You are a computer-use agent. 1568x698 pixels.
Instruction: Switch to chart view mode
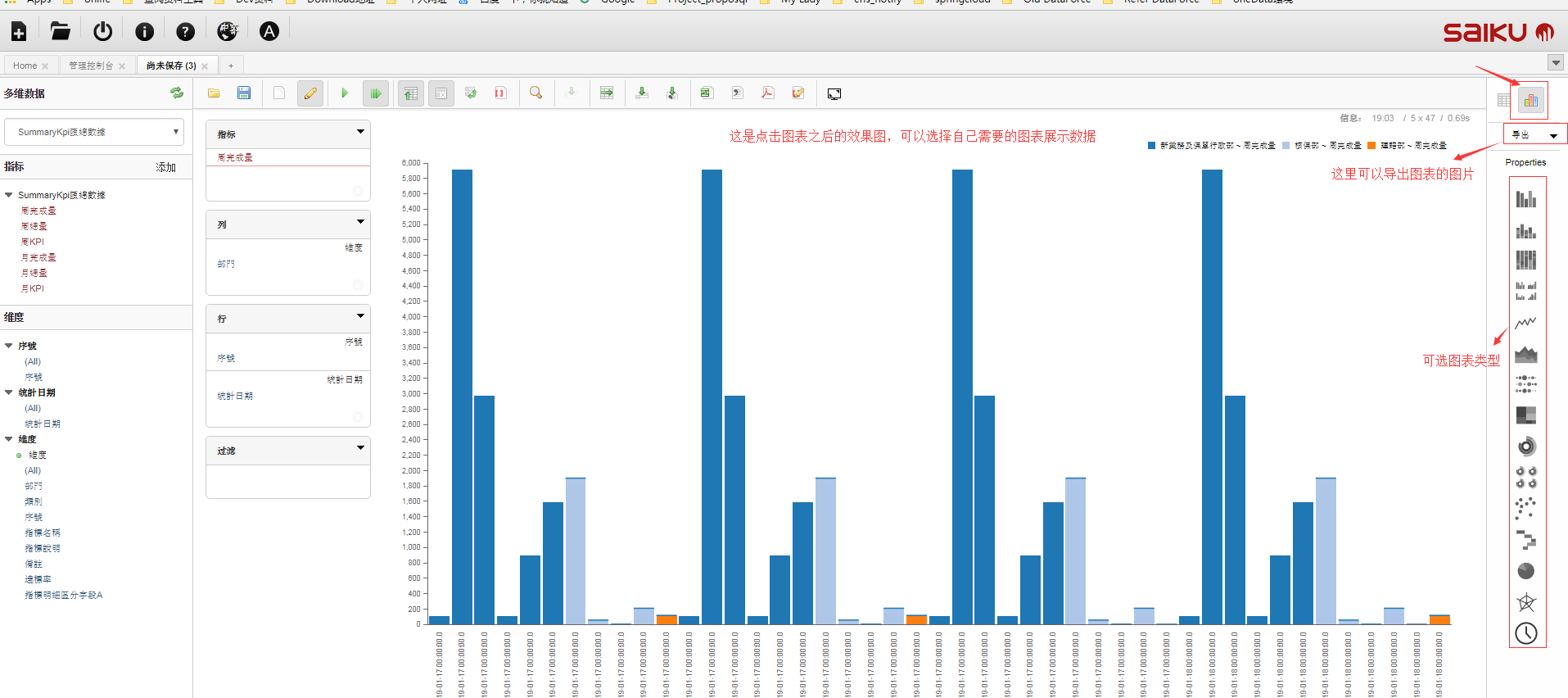[x=1530, y=100]
